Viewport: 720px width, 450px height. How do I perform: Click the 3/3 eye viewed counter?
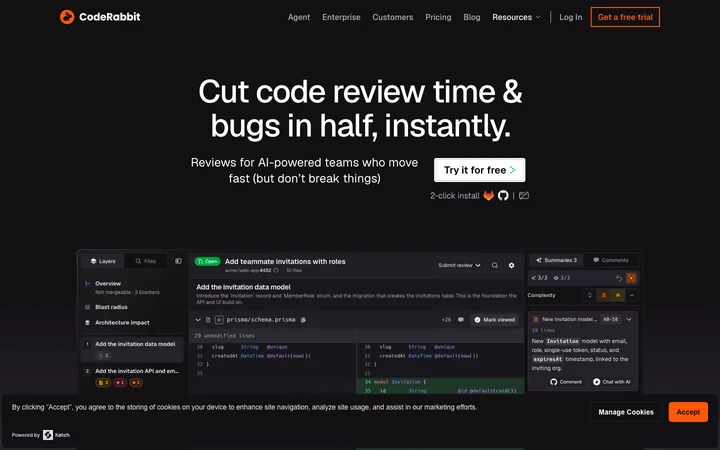point(562,278)
